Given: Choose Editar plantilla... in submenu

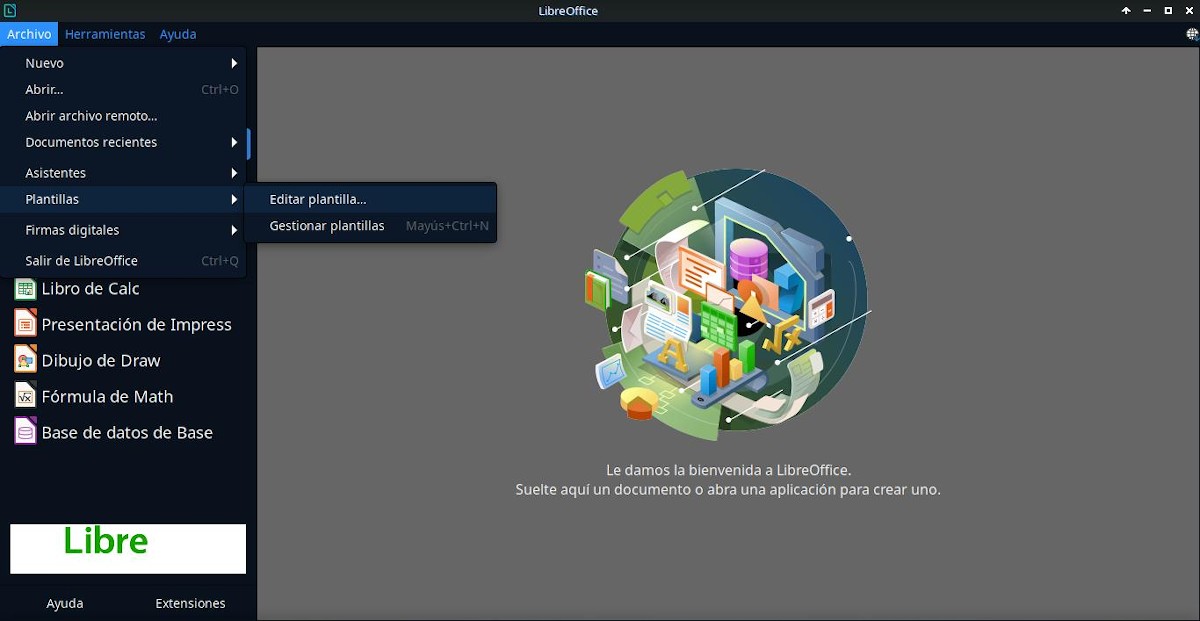Looking at the screenshot, I should (x=370, y=199).
